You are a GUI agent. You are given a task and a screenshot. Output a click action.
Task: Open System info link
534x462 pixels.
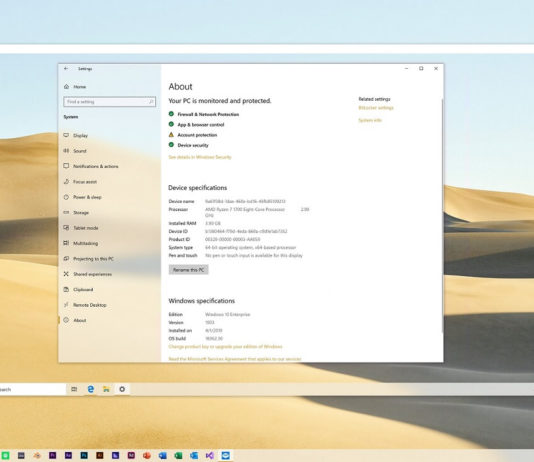click(x=370, y=120)
